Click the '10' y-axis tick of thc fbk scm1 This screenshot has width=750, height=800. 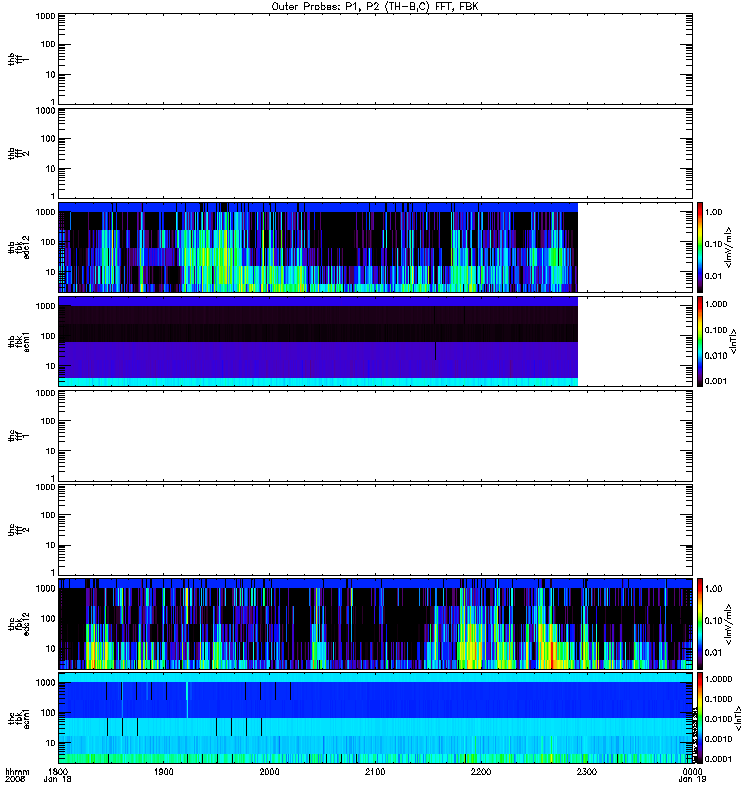coord(51,743)
